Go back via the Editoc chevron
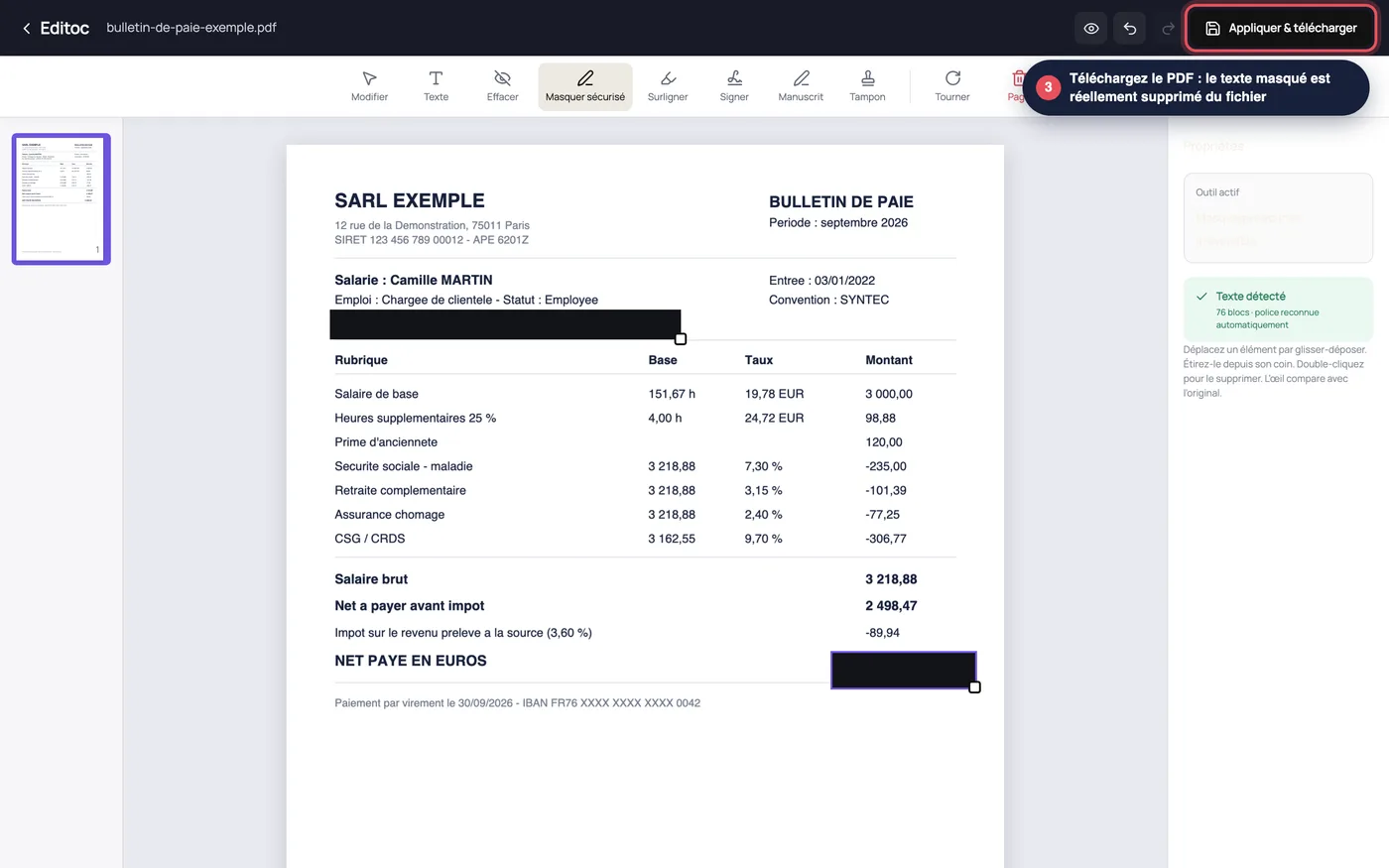Screen dimensions: 1389x868 (27, 28)
